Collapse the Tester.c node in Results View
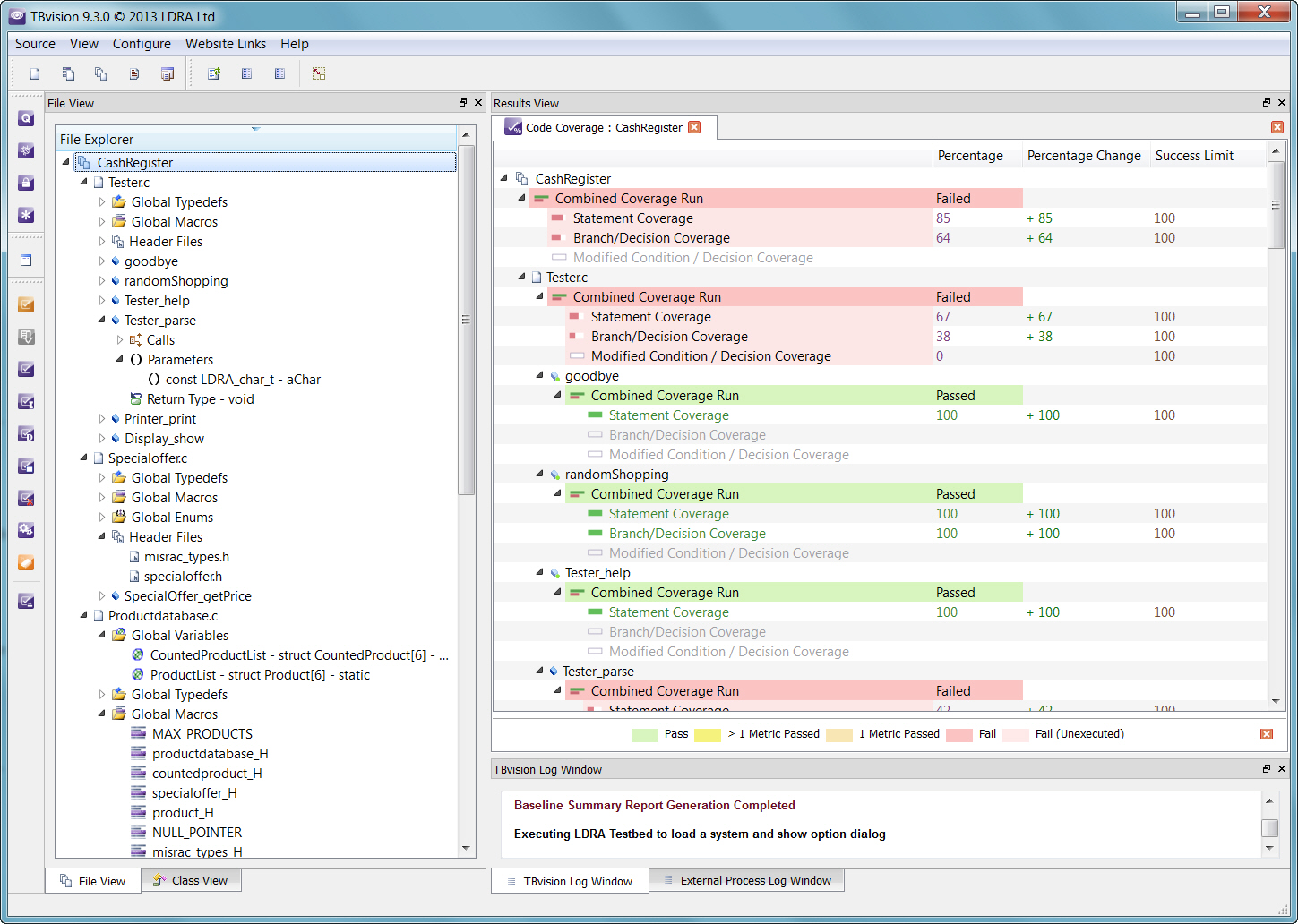 521,277
